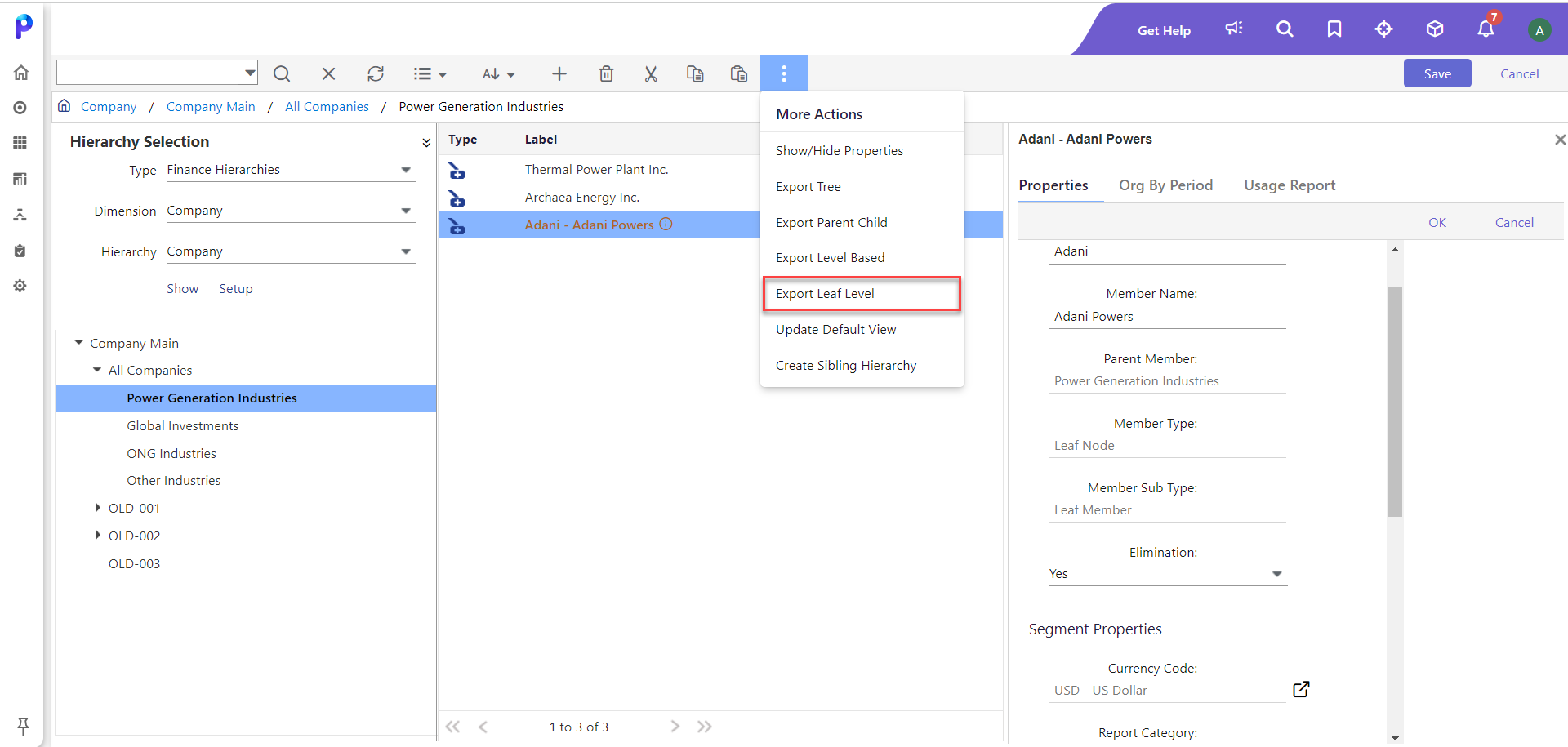Cut the selected member with the scissors icon
This screenshot has width=1568, height=747.
point(651,73)
